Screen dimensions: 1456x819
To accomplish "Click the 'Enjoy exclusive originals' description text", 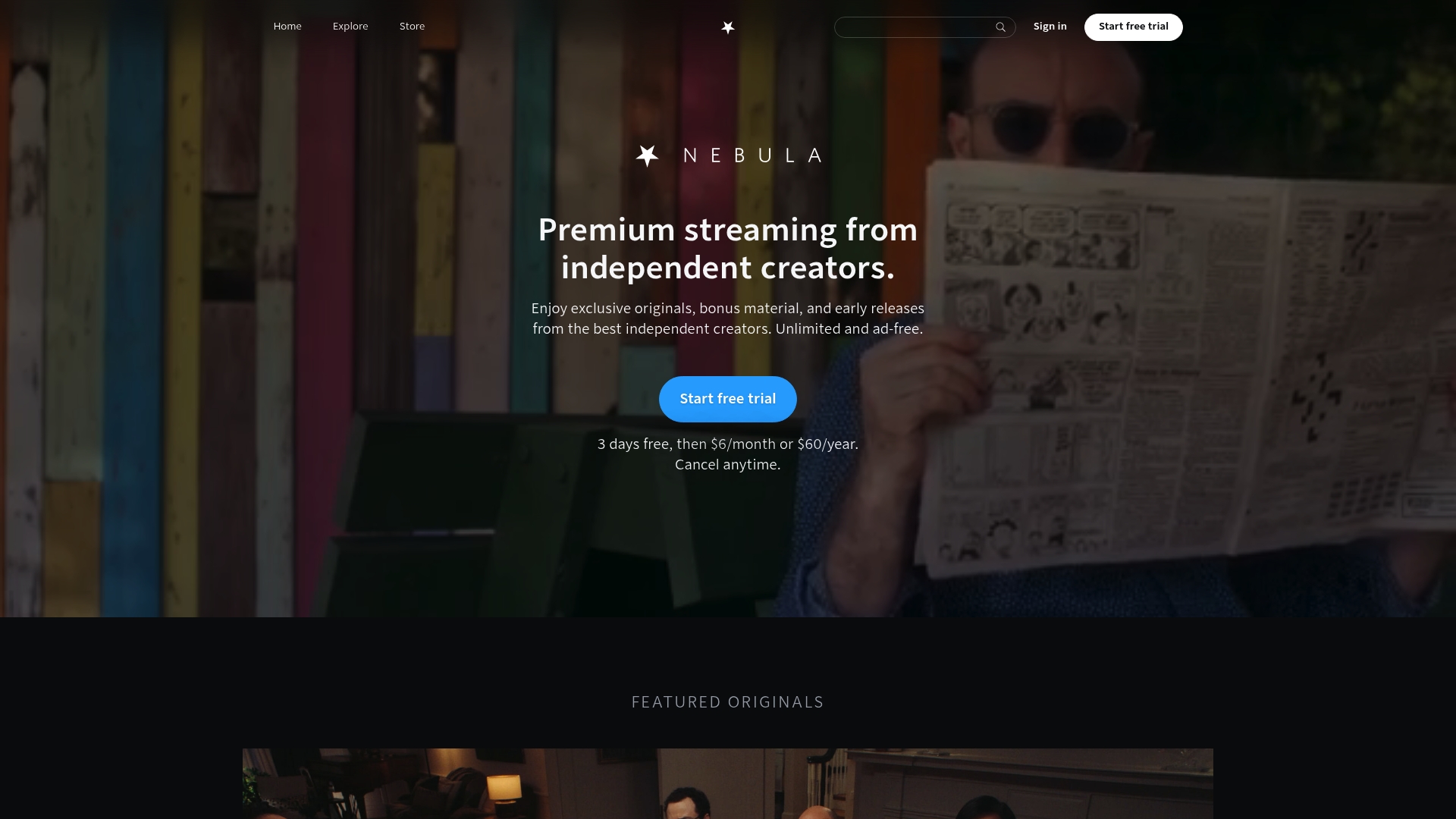I will (728, 318).
